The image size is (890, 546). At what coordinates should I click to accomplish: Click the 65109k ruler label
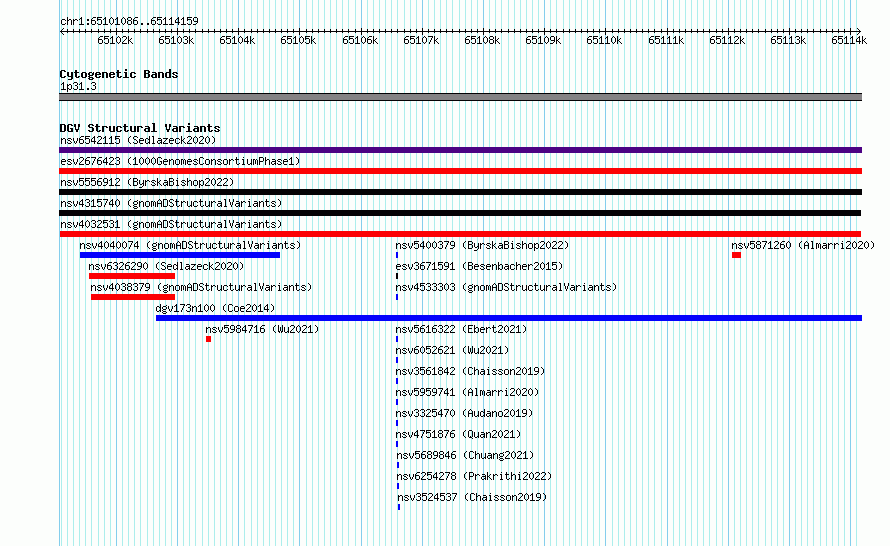[x=543, y=40]
